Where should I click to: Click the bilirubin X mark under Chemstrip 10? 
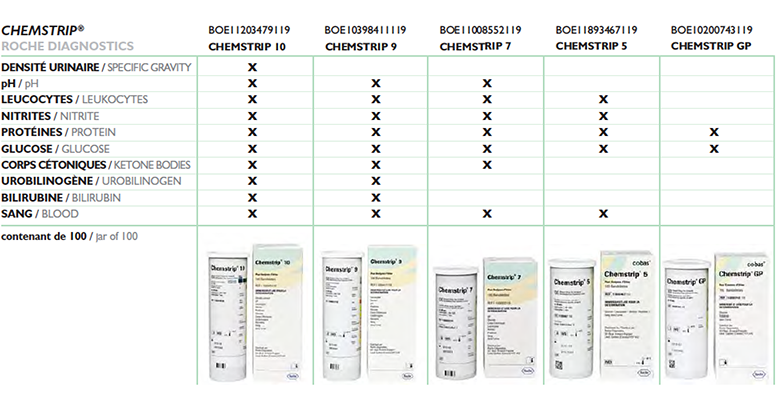pos(252,198)
